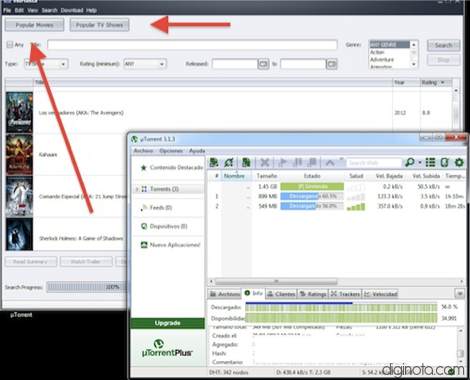Click the remote device icon beside the gear
The width and height of the screenshot is (470, 380).
coord(445,163)
